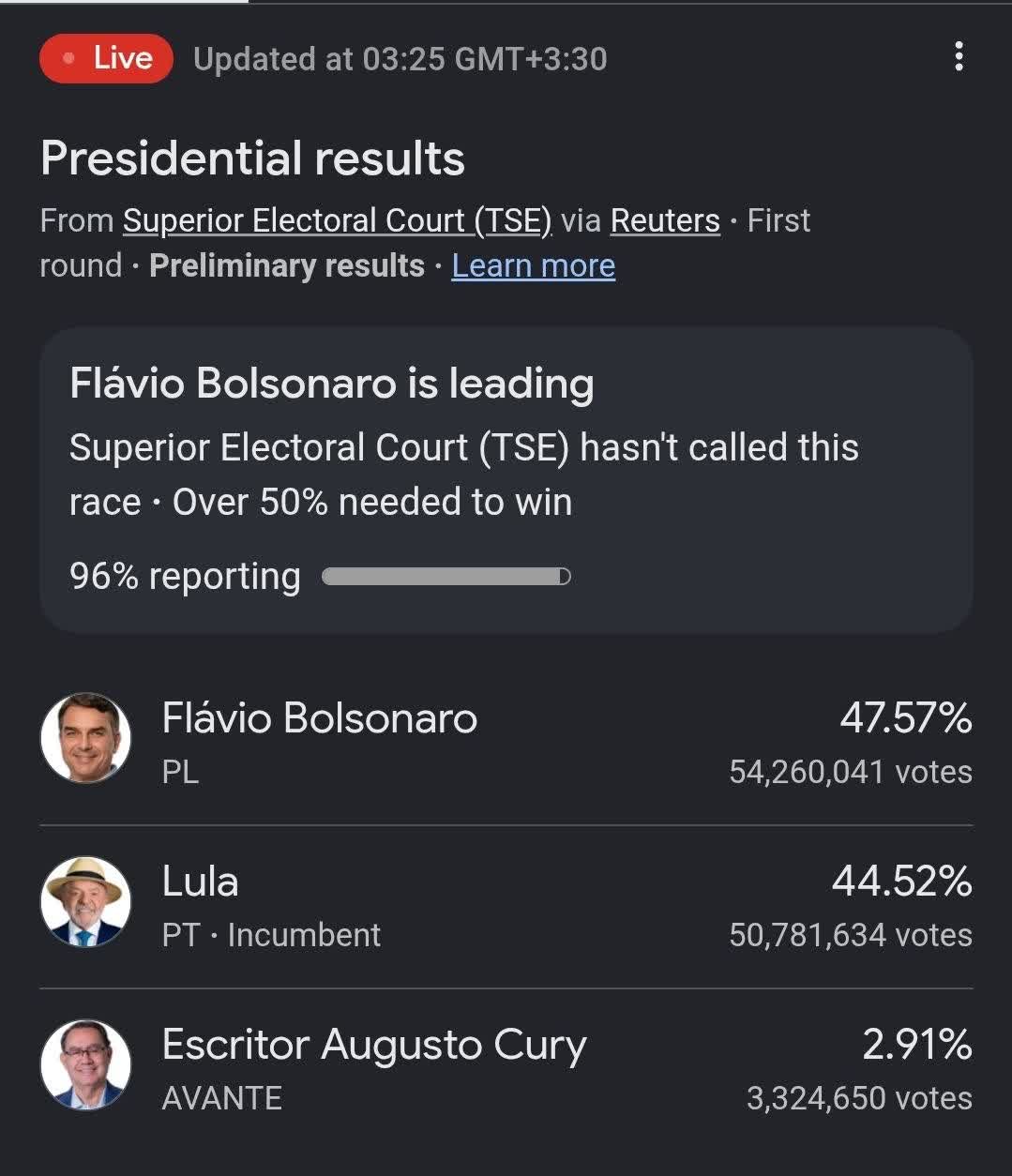Tap the red Live indicator badge
Image resolution: width=1012 pixels, height=1176 pixels.
pyautogui.click(x=106, y=58)
